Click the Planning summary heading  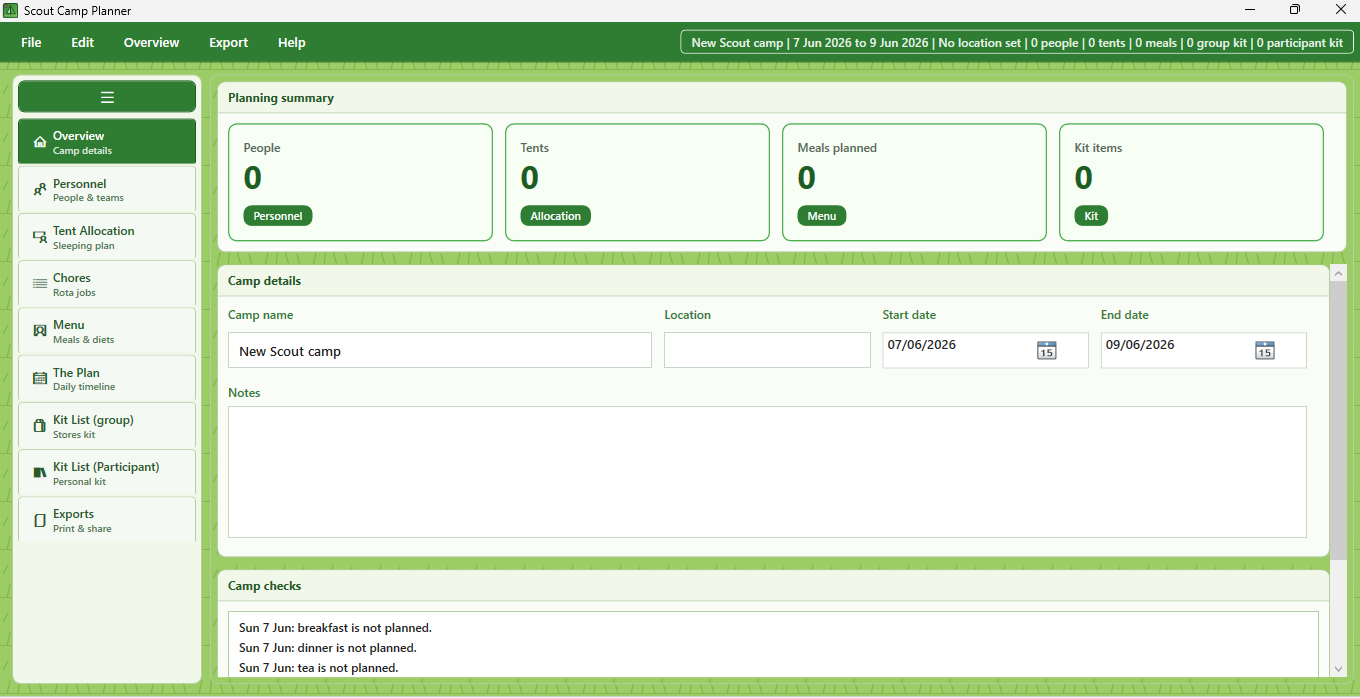coord(281,98)
